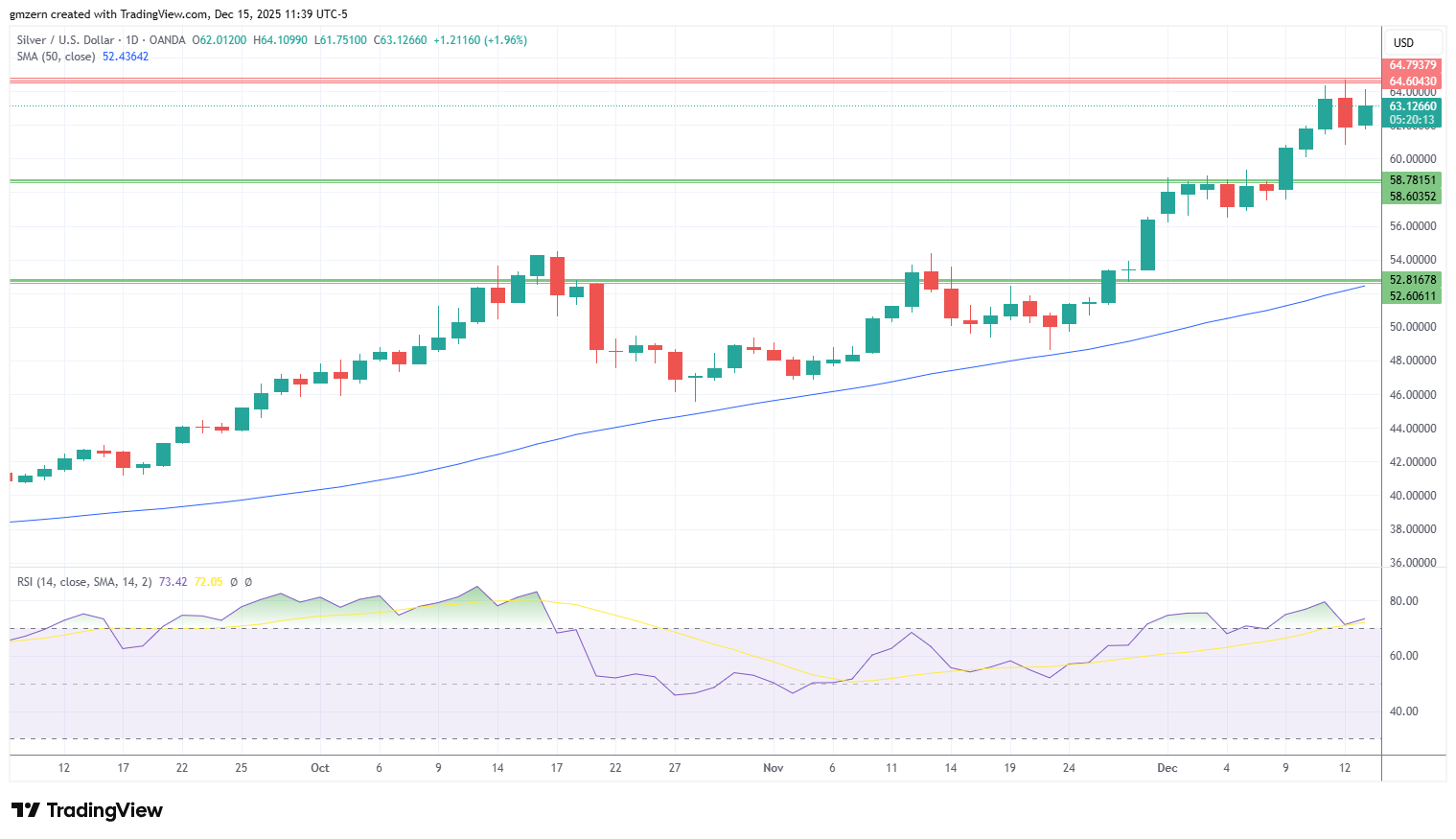Image resolution: width=1456 pixels, height=839 pixels.
Task: Select the RSI (14, close, SMA, 14, 2) legend
Action: 84,582
